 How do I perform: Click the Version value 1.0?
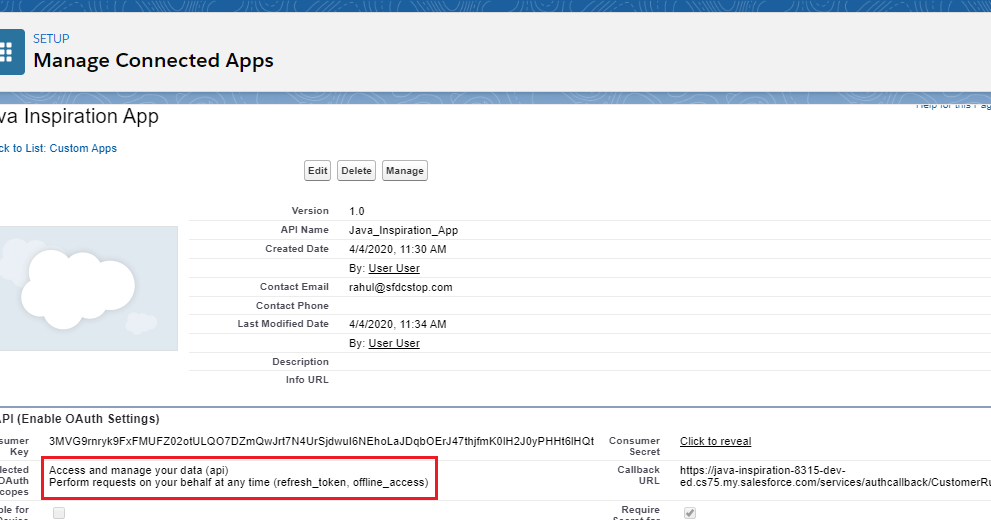tap(356, 211)
